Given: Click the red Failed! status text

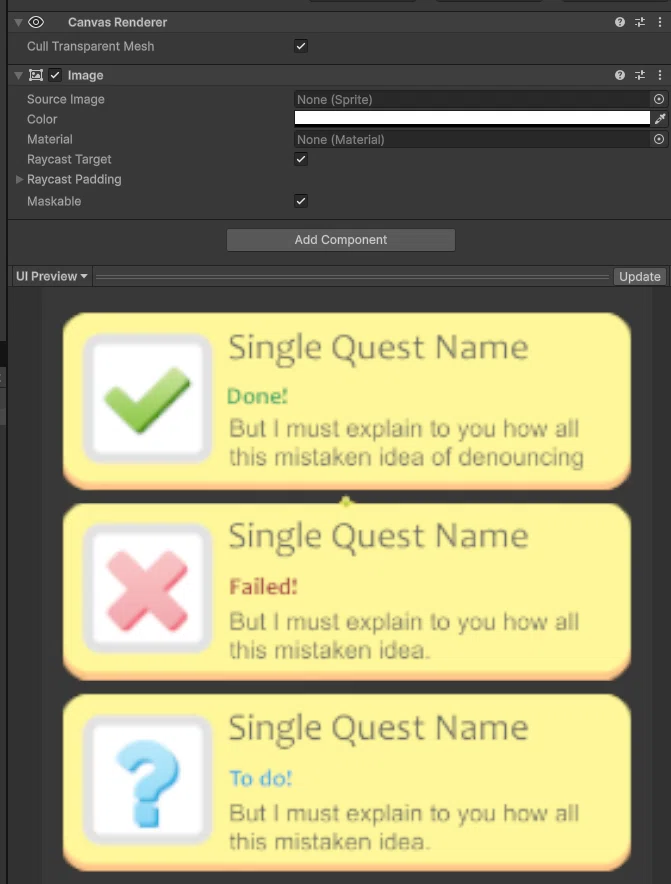Looking at the screenshot, I should [263, 587].
